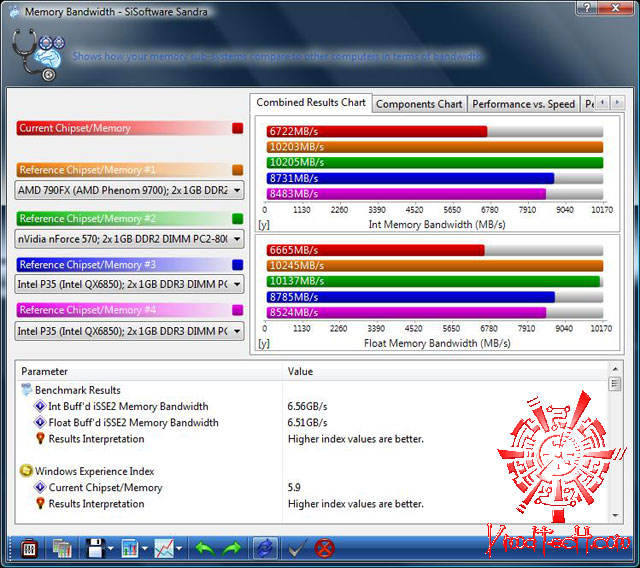This screenshot has width=640, height=568.
Task: Refresh benchmark with blue arrows icon
Action: [265, 548]
